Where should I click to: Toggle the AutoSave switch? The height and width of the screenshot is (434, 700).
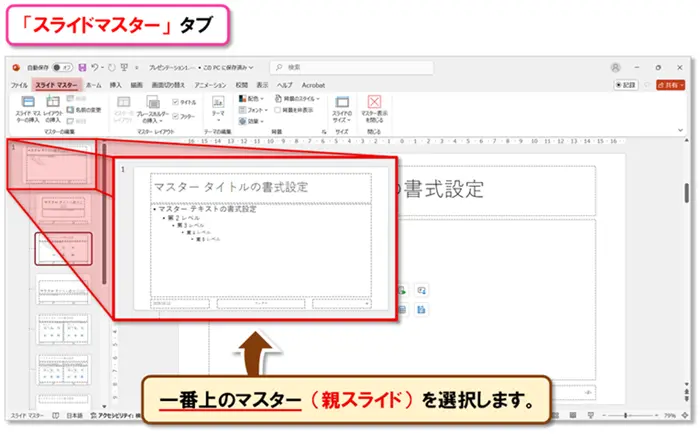pos(62,67)
